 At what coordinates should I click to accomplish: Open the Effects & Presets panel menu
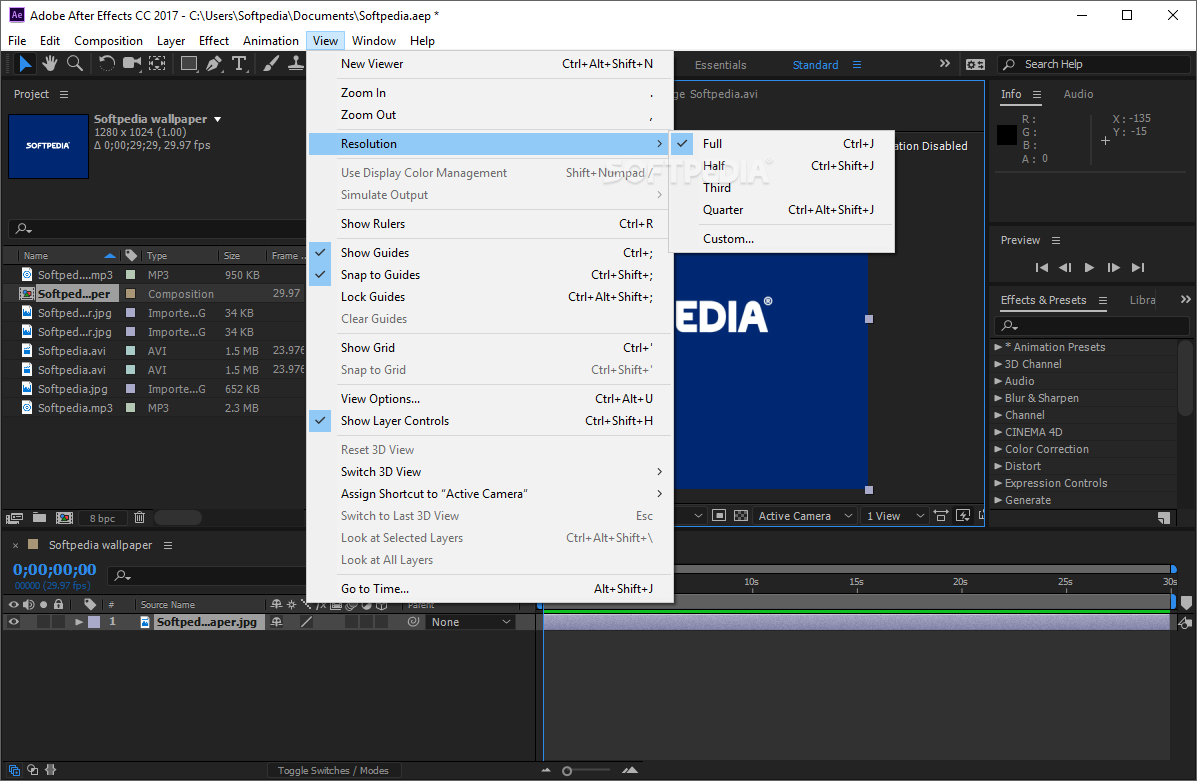pyautogui.click(x=1103, y=300)
